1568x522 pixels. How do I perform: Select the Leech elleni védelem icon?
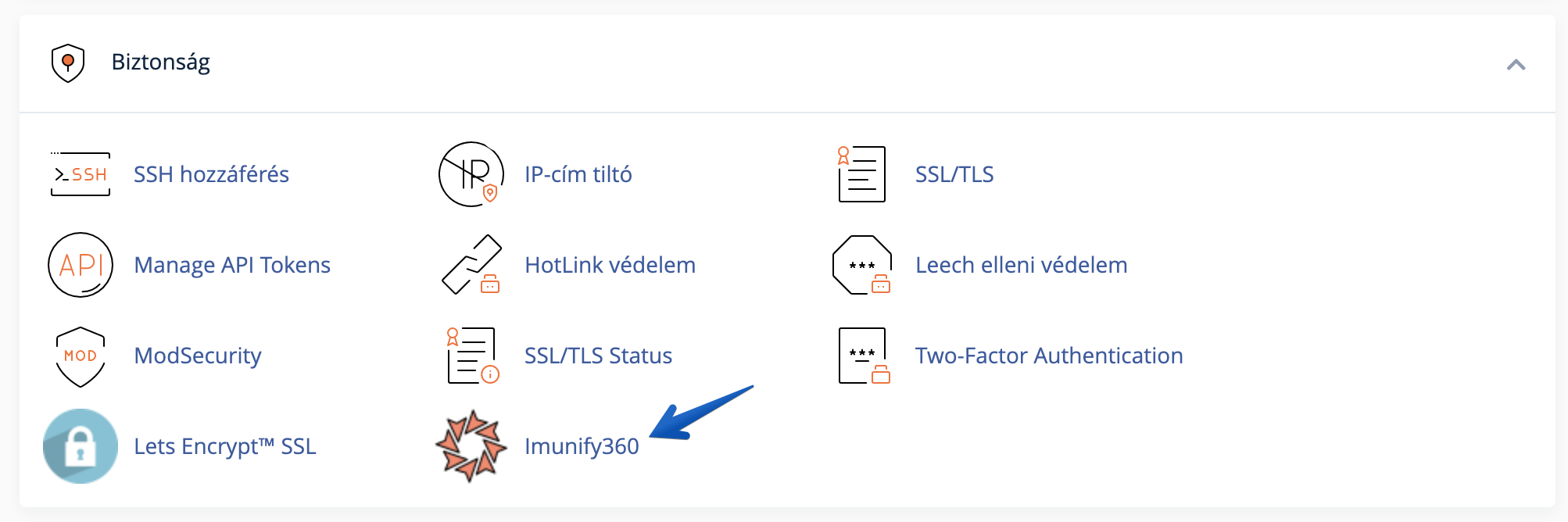coord(862,265)
